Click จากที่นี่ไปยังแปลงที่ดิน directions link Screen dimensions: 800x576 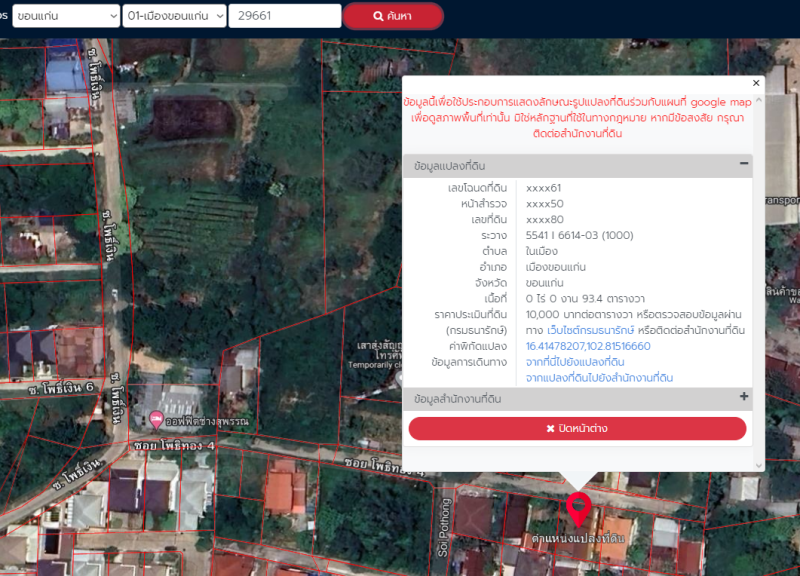(575, 362)
